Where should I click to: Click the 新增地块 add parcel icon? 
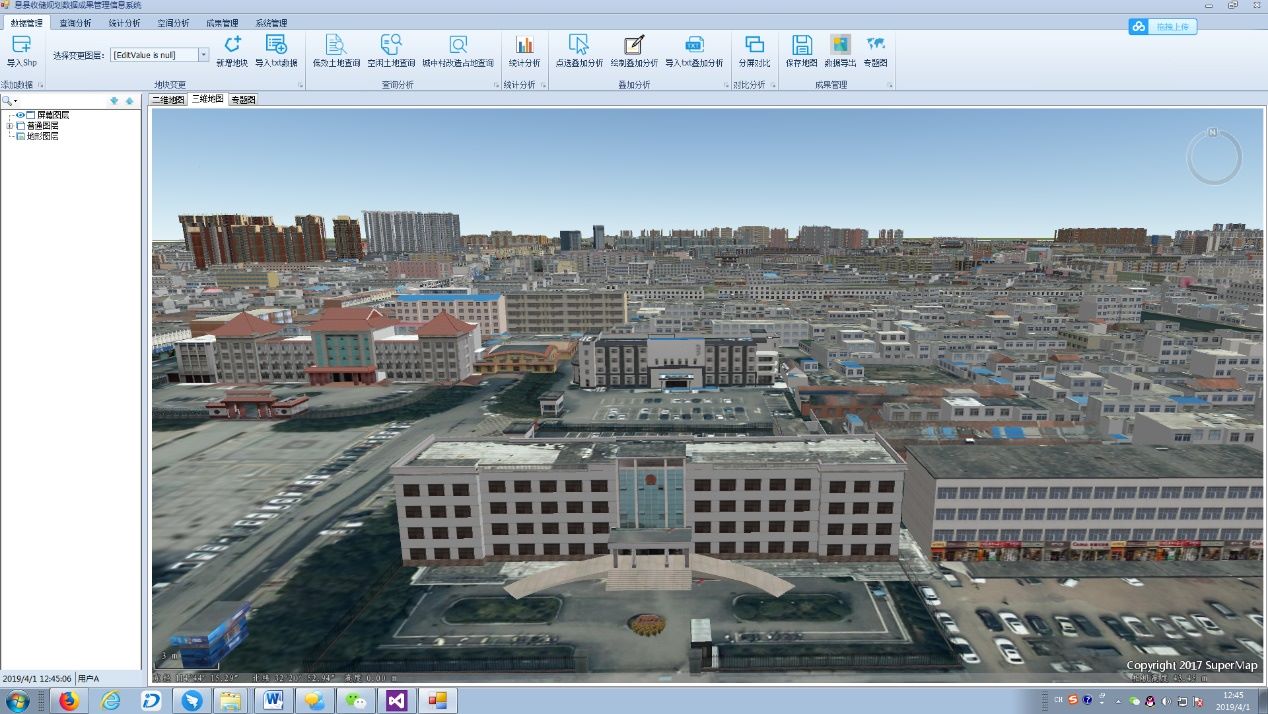pyautogui.click(x=232, y=45)
